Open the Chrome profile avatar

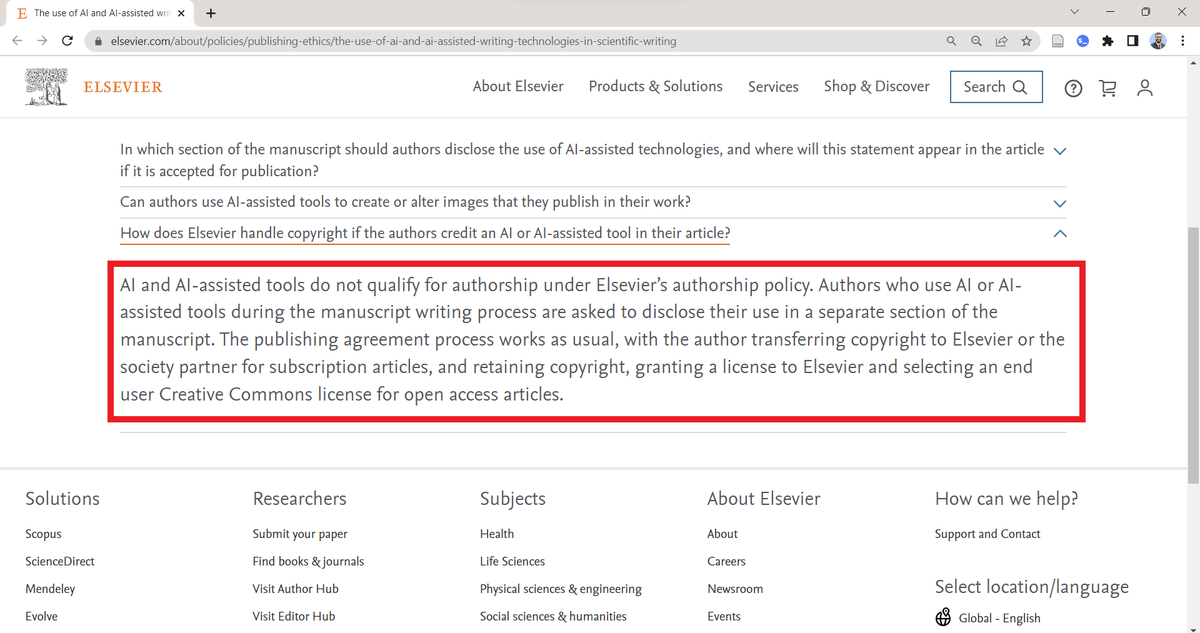(1158, 41)
